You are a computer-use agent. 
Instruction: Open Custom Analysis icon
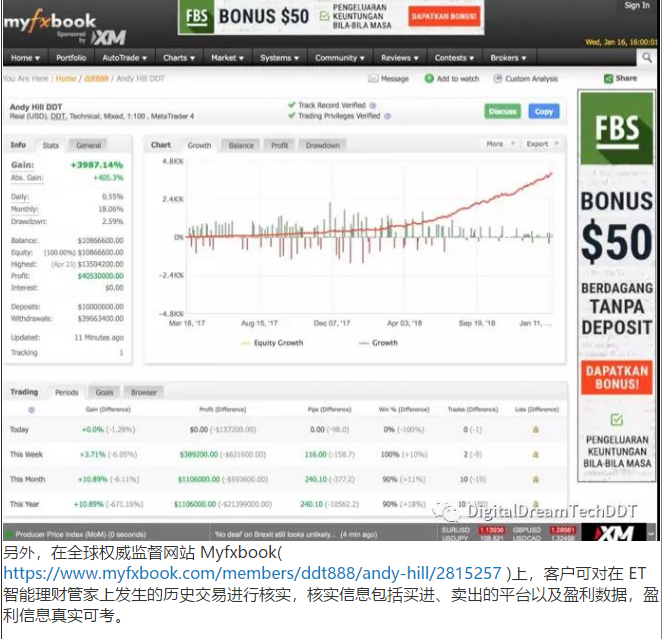coord(498,79)
